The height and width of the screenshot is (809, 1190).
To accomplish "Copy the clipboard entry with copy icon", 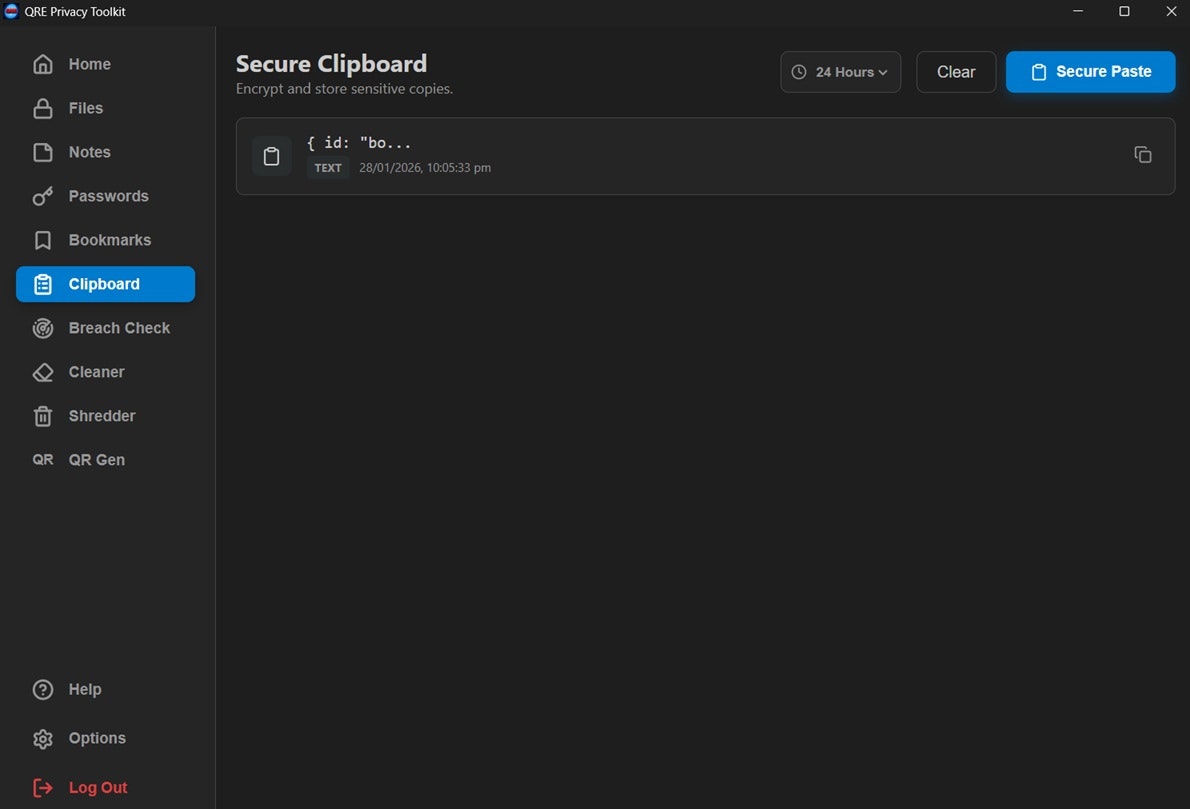I will tap(1142, 155).
